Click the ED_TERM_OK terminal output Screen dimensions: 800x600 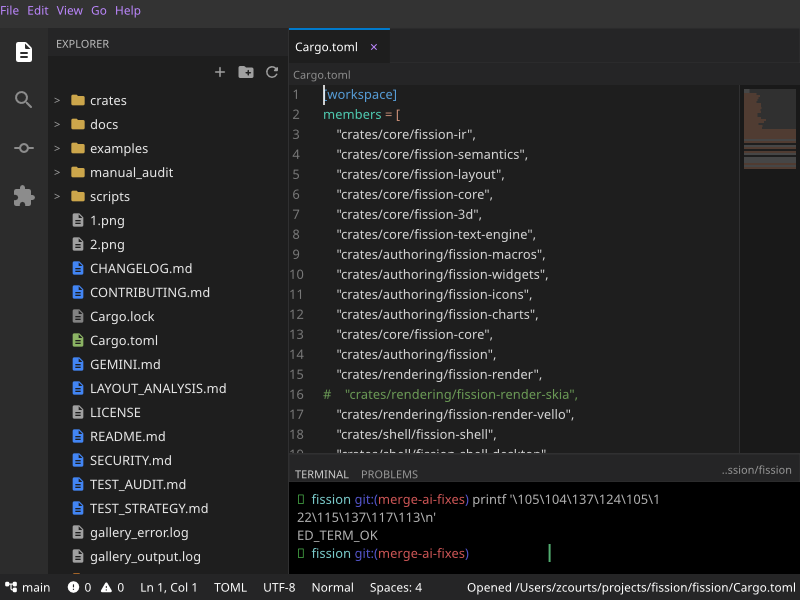337,535
